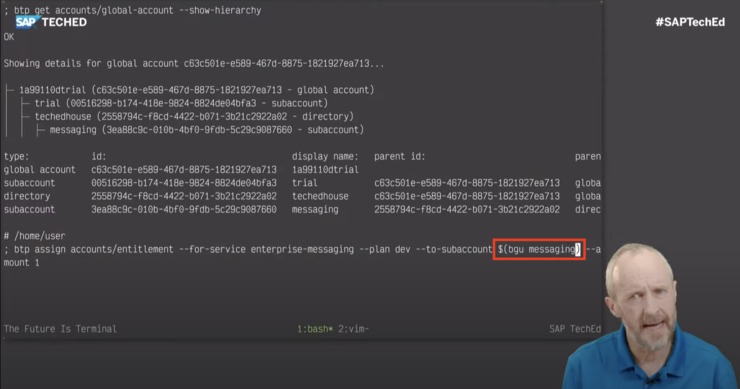Select the --to-subaccount flag
The height and width of the screenshot is (389, 740).
454,249
